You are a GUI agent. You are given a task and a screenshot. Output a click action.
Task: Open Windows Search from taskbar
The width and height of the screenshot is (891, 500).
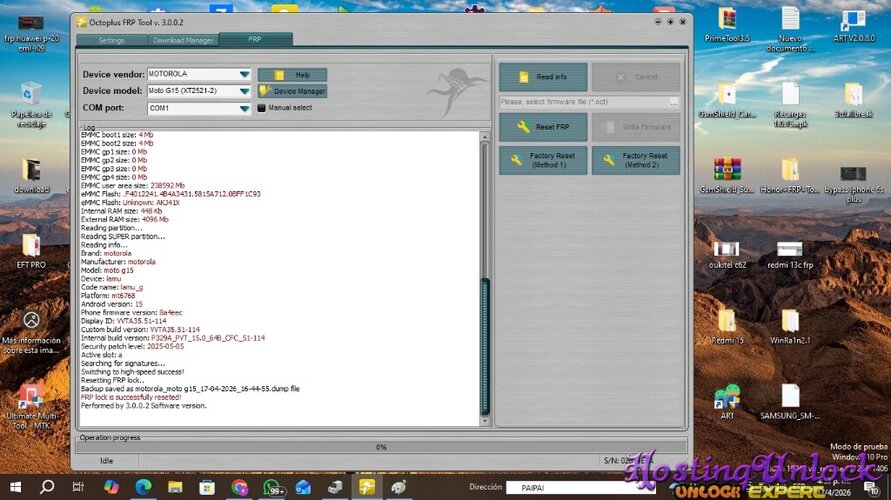click(47, 487)
